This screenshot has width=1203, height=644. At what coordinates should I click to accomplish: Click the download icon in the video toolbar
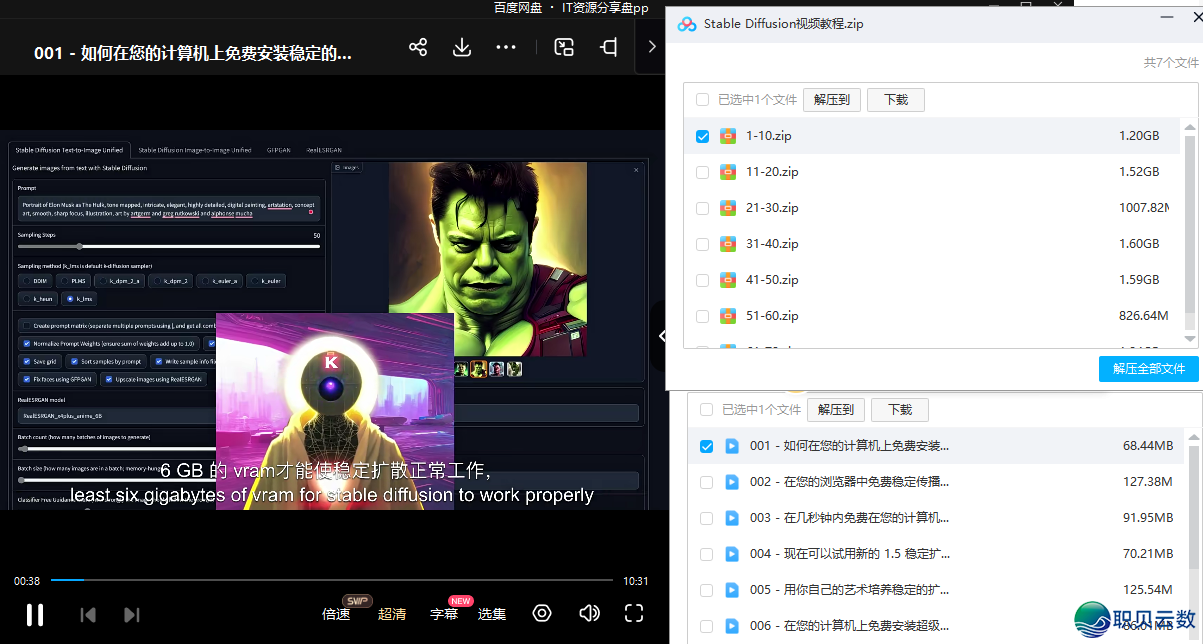click(x=461, y=46)
